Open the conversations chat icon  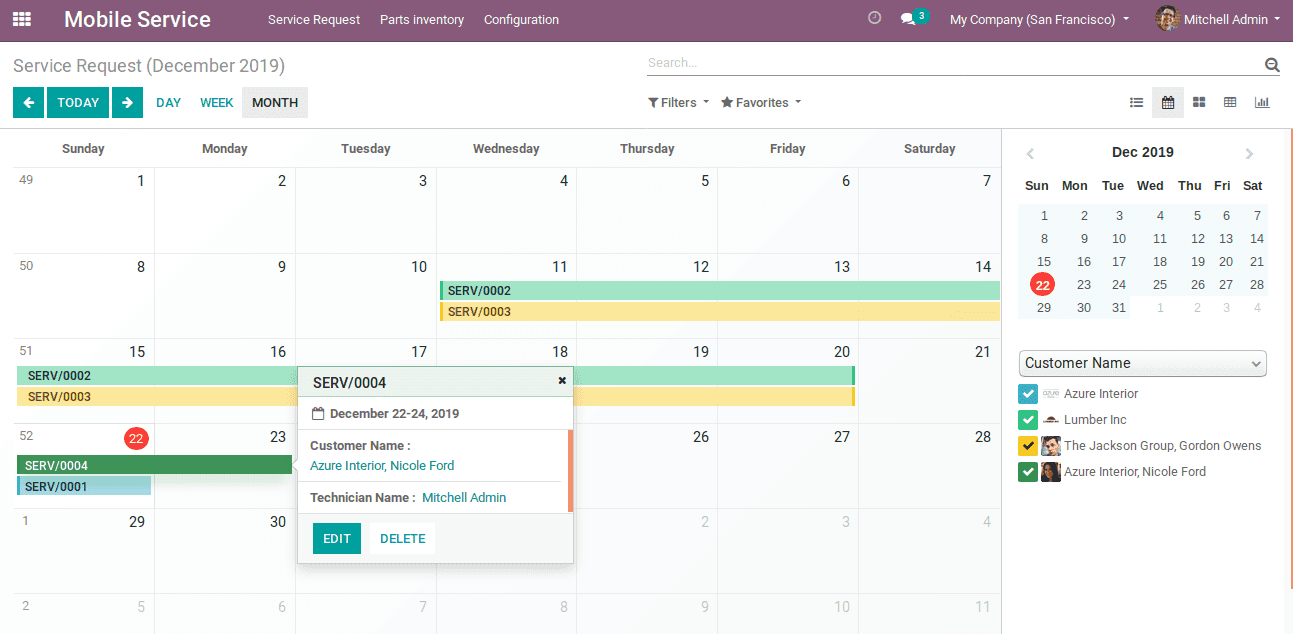(908, 19)
